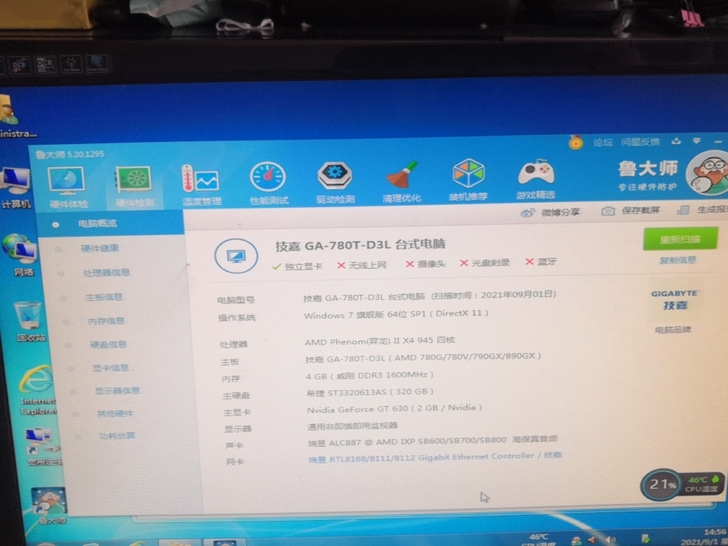The image size is (728, 546).
Task: Launch the 性能测试 performance test
Action: tap(268, 183)
